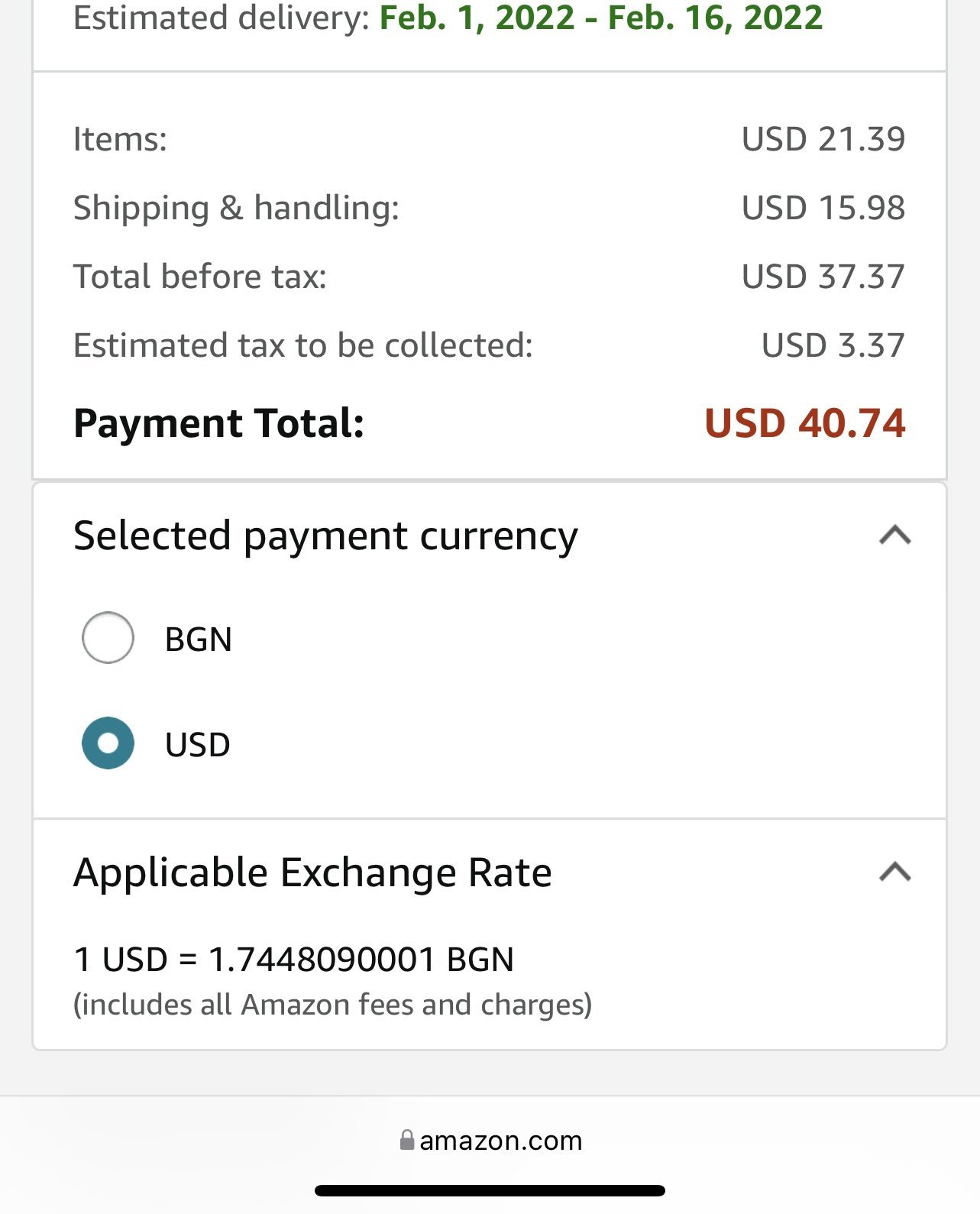Screen dimensions: 980x1214
Task: Tap the USD currency label
Action: click(198, 745)
